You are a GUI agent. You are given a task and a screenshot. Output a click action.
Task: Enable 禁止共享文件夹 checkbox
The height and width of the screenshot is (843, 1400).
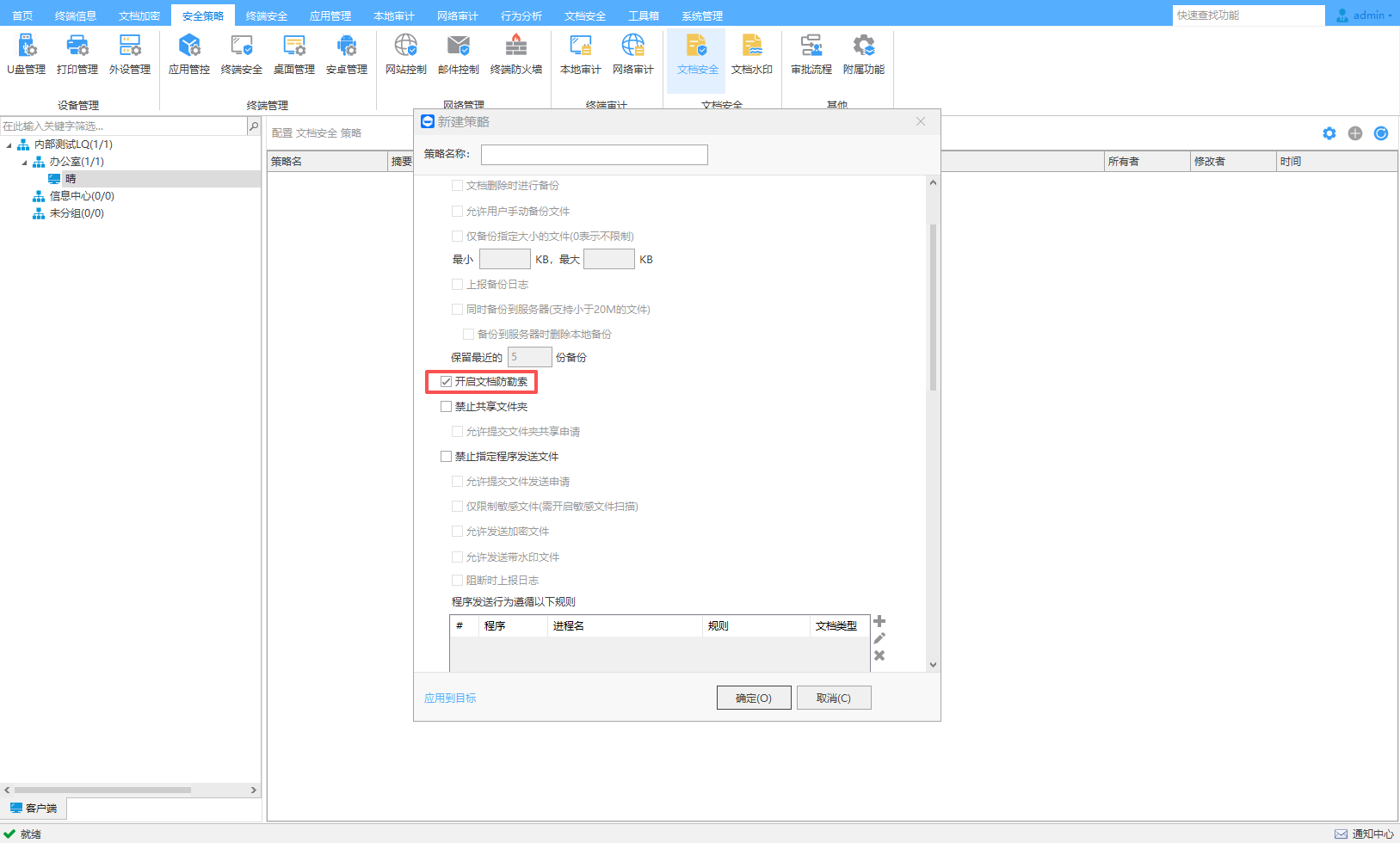point(446,406)
